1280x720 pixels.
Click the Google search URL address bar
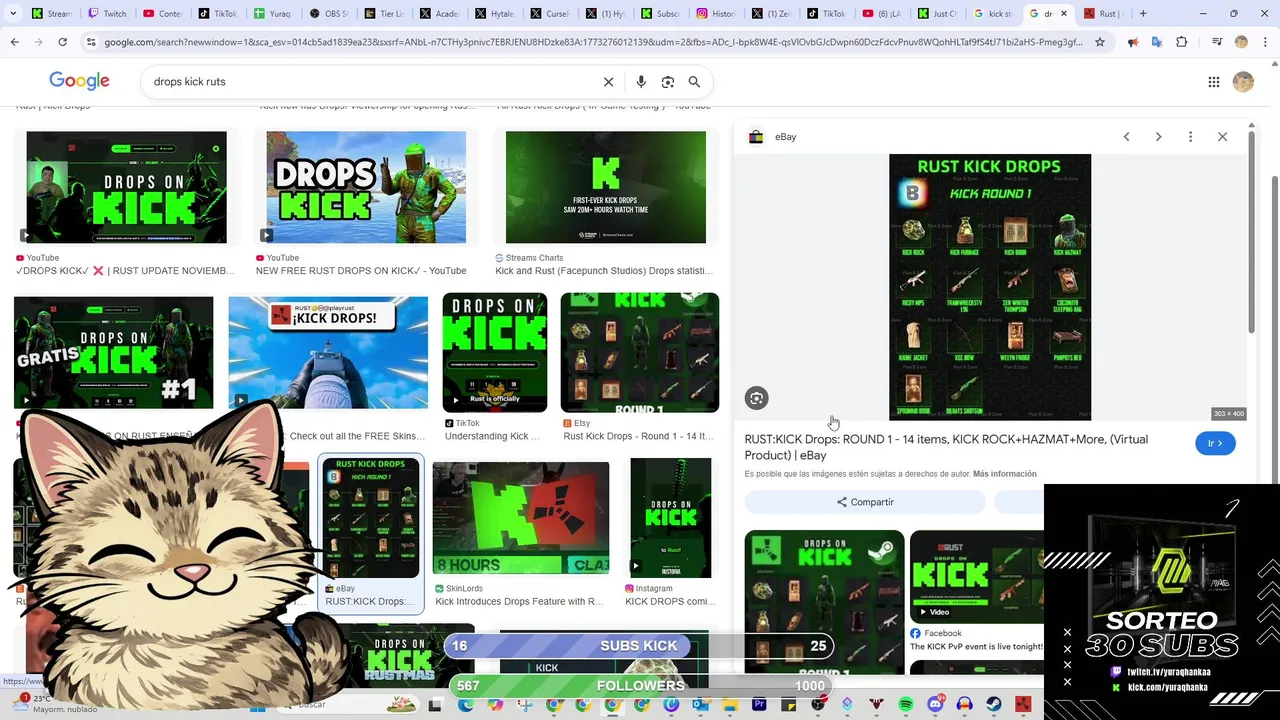click(x=592, y=42)
